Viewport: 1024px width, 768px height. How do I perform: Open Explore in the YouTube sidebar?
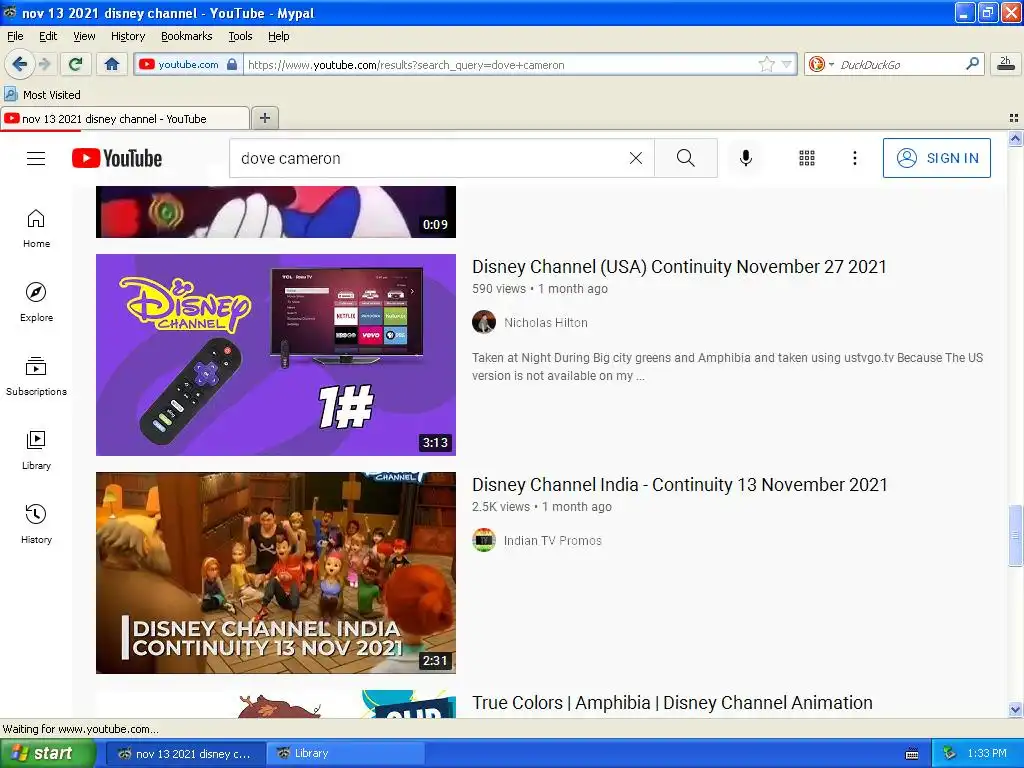[36, 302]
